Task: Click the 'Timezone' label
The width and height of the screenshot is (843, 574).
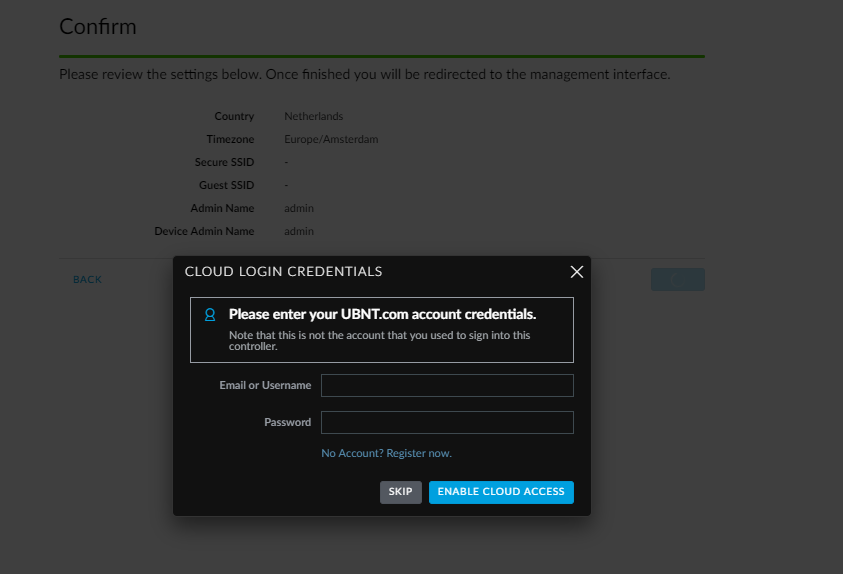Action: (x=230, y=139)
